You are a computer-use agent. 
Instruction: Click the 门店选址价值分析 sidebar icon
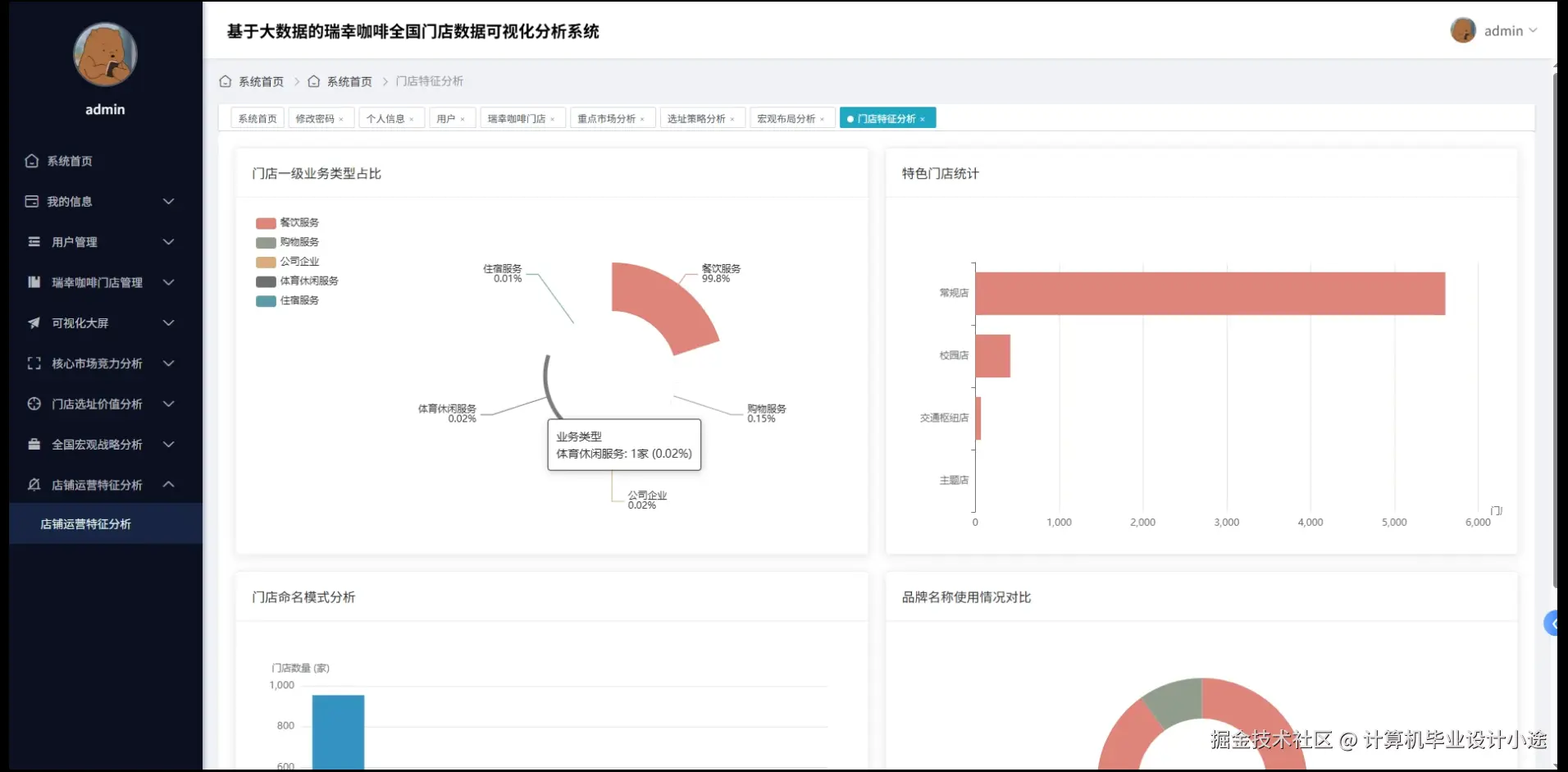(34, 404)
